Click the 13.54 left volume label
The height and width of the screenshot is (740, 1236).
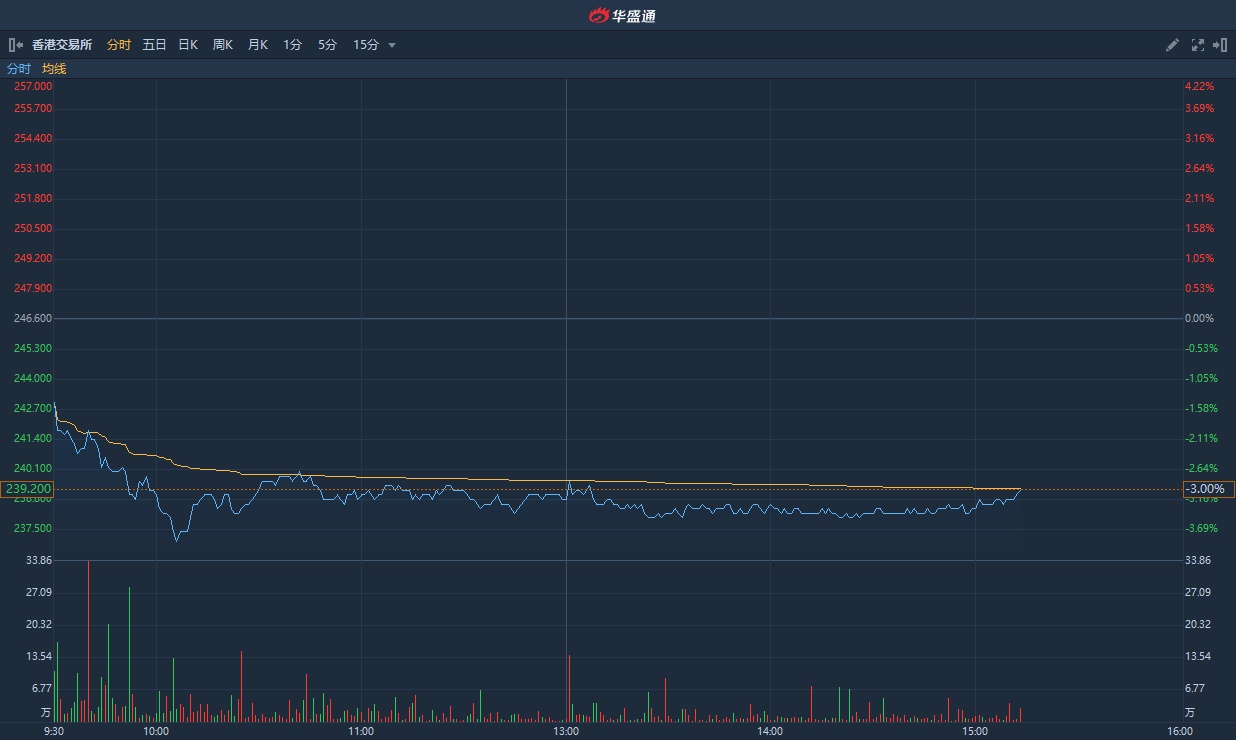(39, 656)
